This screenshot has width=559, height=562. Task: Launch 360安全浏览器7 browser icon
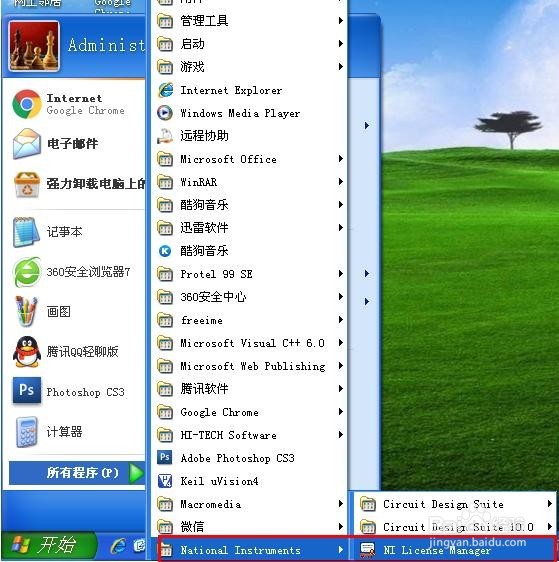pos(27,272)
